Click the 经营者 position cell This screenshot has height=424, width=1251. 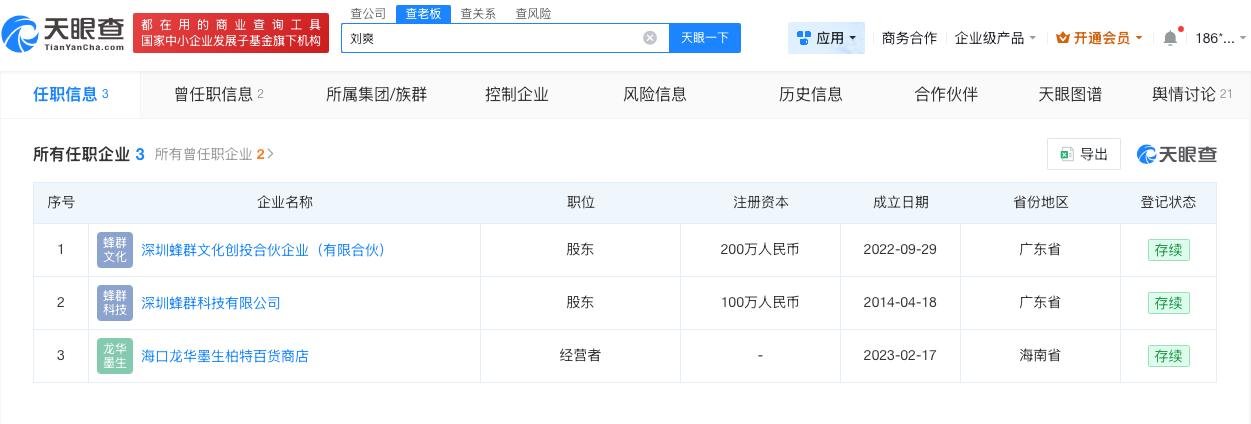(x=580, y=356)
